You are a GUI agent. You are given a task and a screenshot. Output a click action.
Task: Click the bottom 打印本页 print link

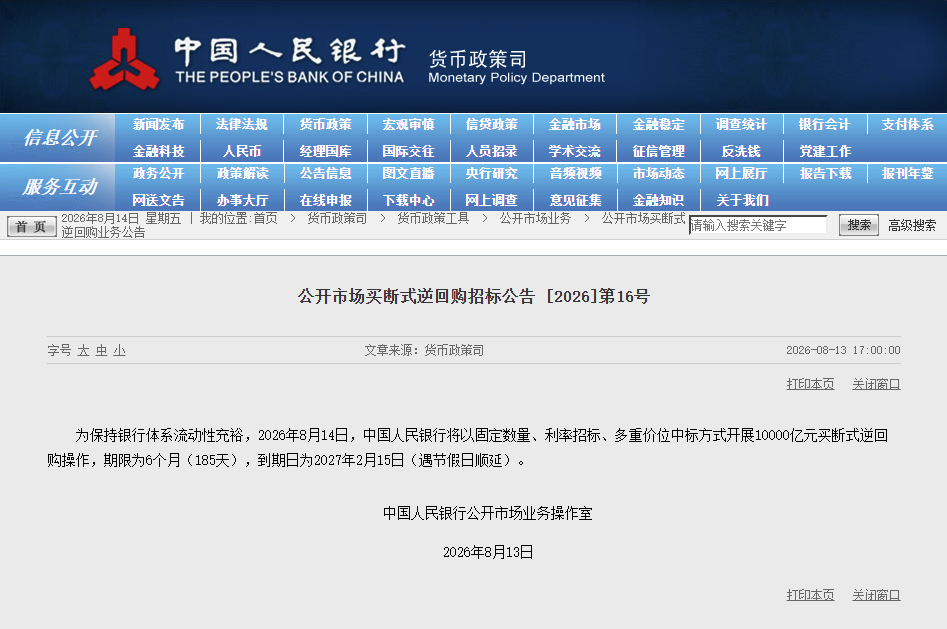pos(811,595)
